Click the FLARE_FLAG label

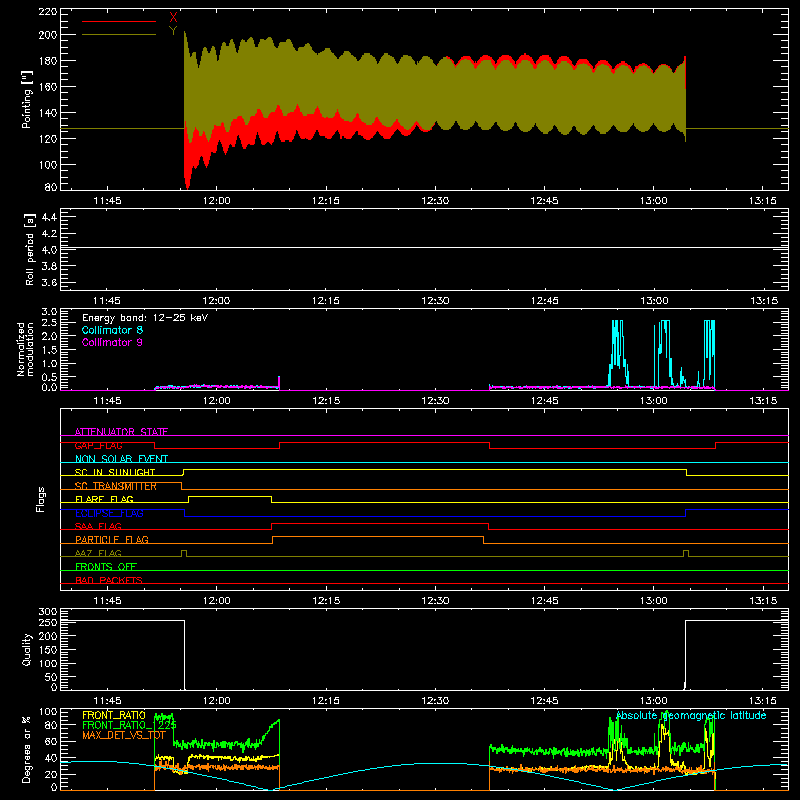pyautogui.click(x=104, y=499)
